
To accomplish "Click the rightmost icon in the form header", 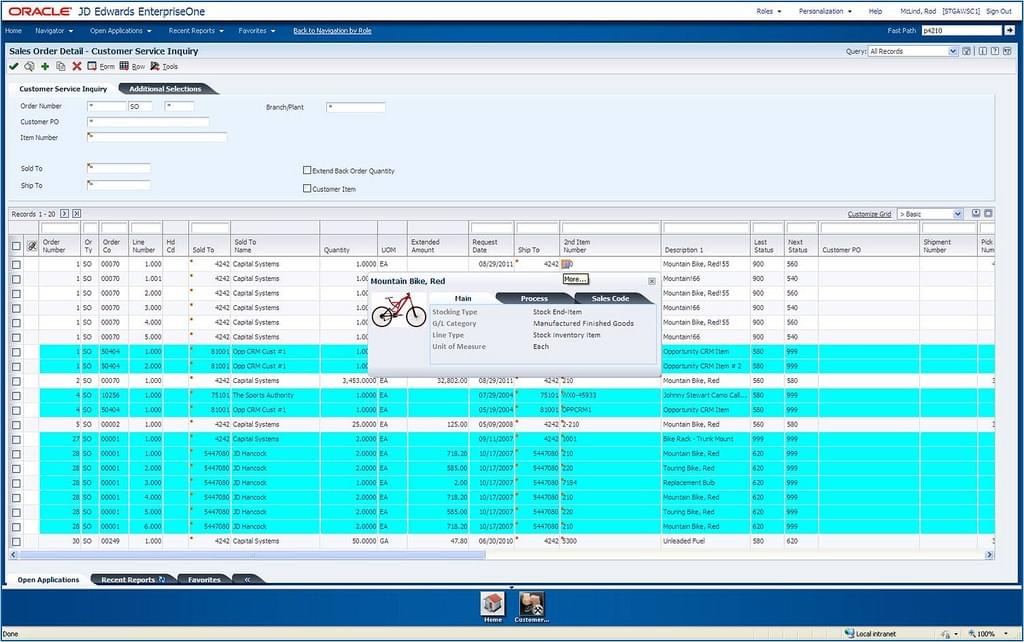I will 1007,51.
